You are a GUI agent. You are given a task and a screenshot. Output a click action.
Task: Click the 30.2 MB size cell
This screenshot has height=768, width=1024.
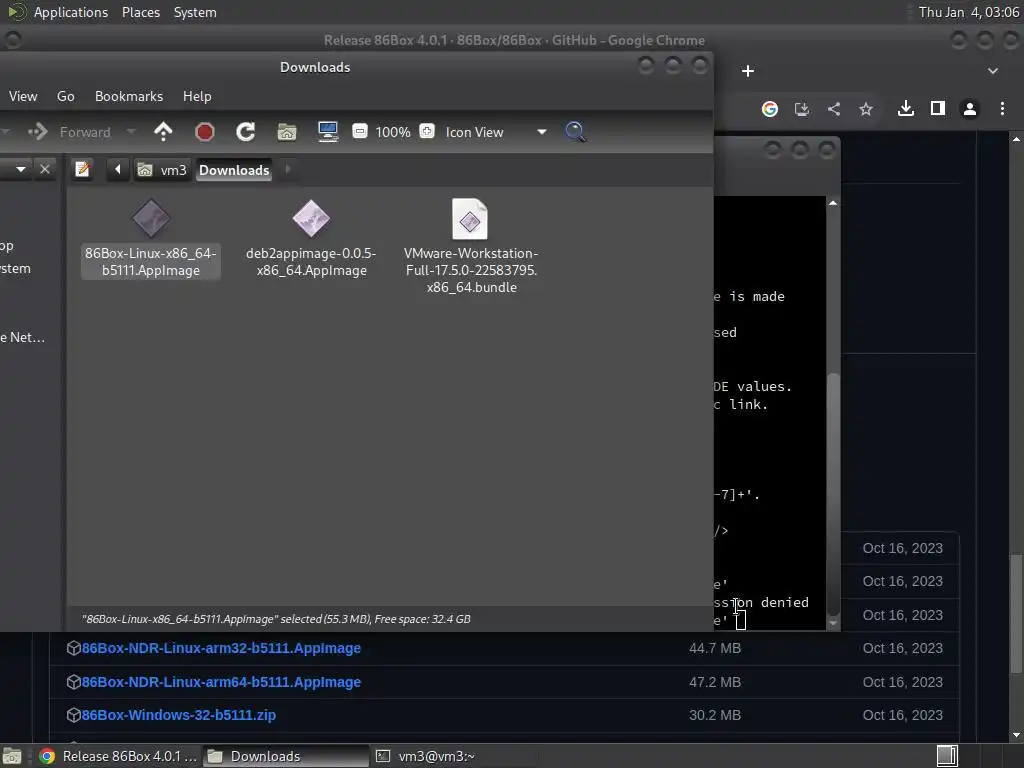(714, 715)
